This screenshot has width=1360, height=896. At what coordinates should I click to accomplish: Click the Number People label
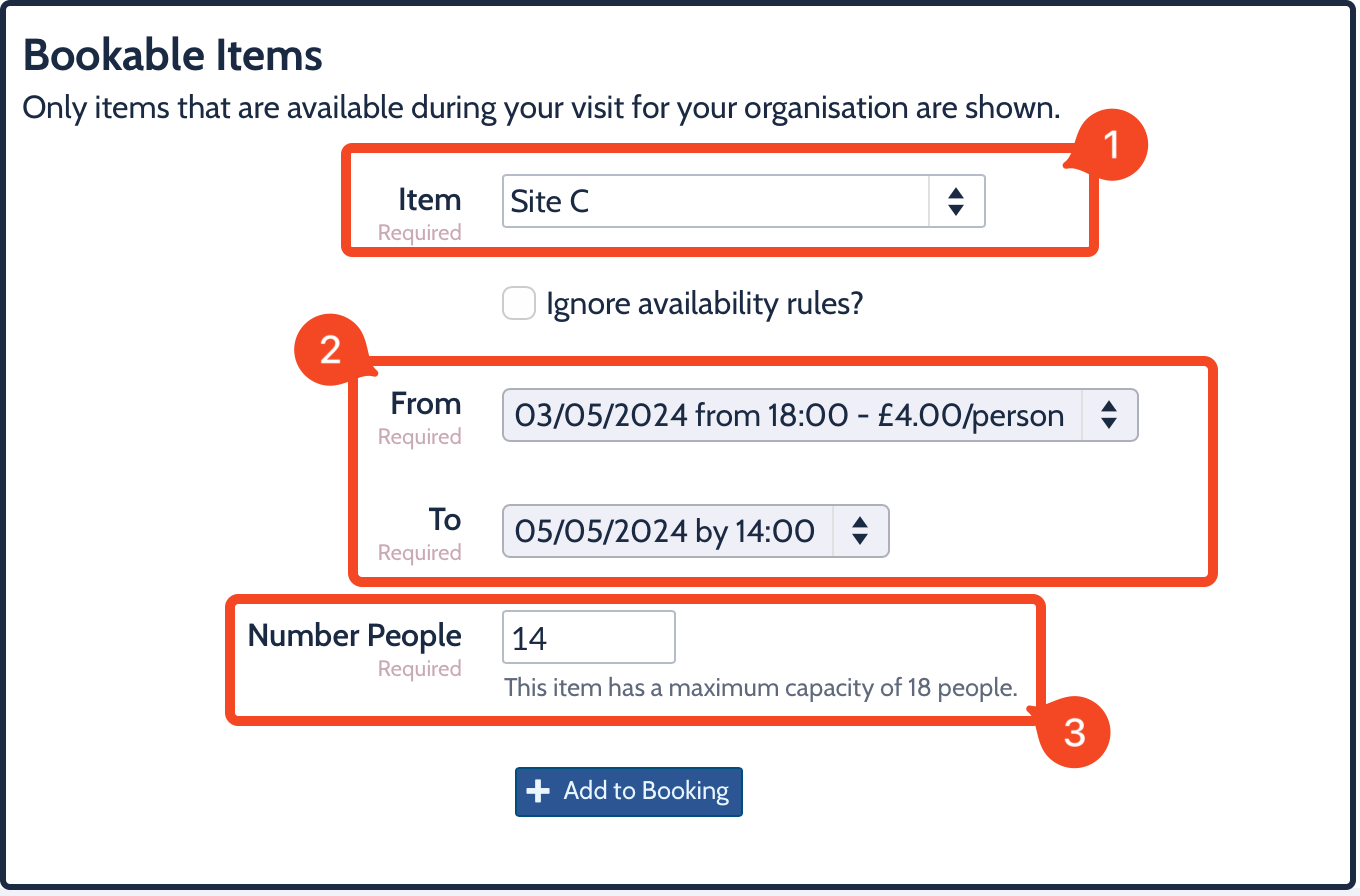354,636
